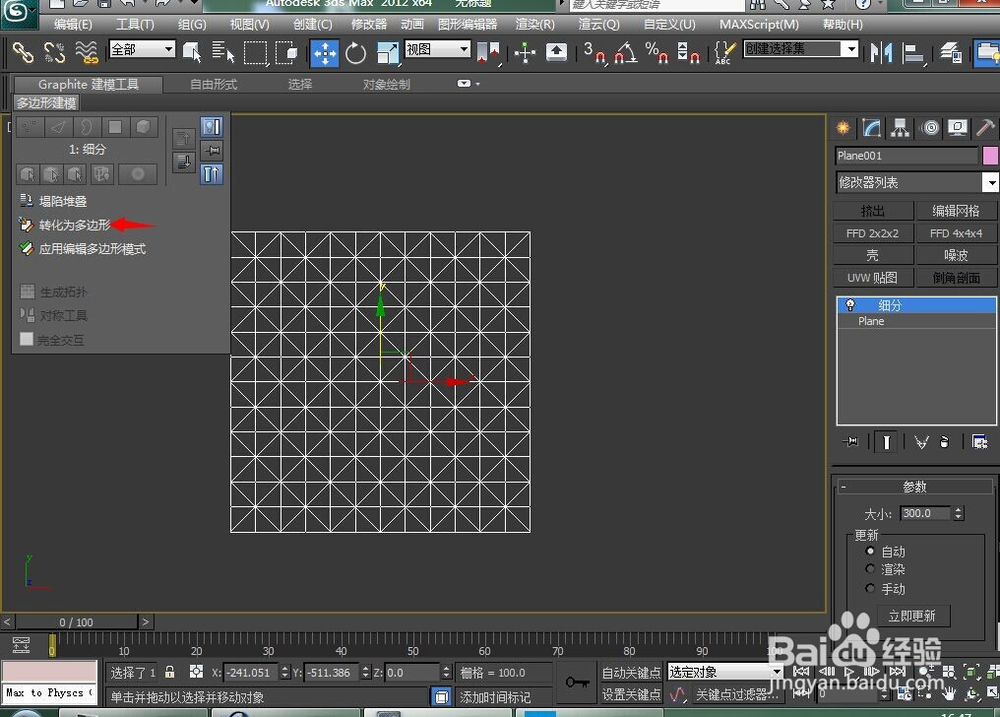Click Pin Stack icon below modifier stack

(851, 441)
